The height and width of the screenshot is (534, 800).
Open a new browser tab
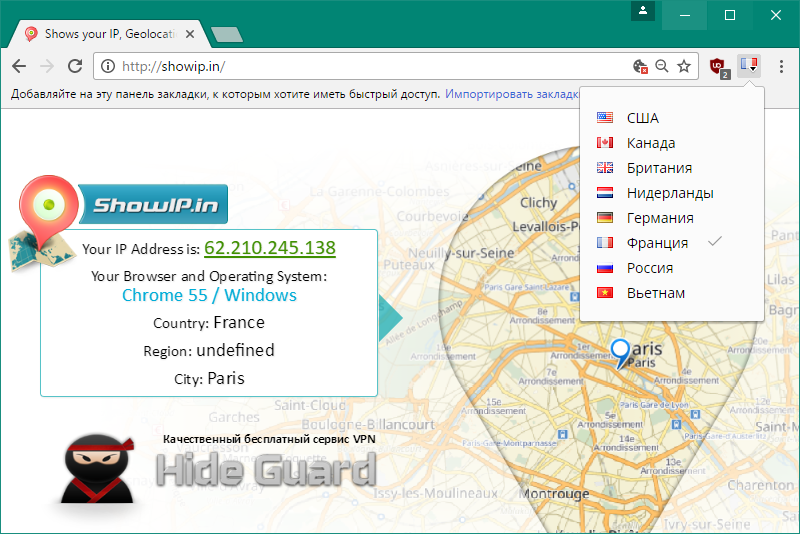pyautogui.click(x=227, y=35)
